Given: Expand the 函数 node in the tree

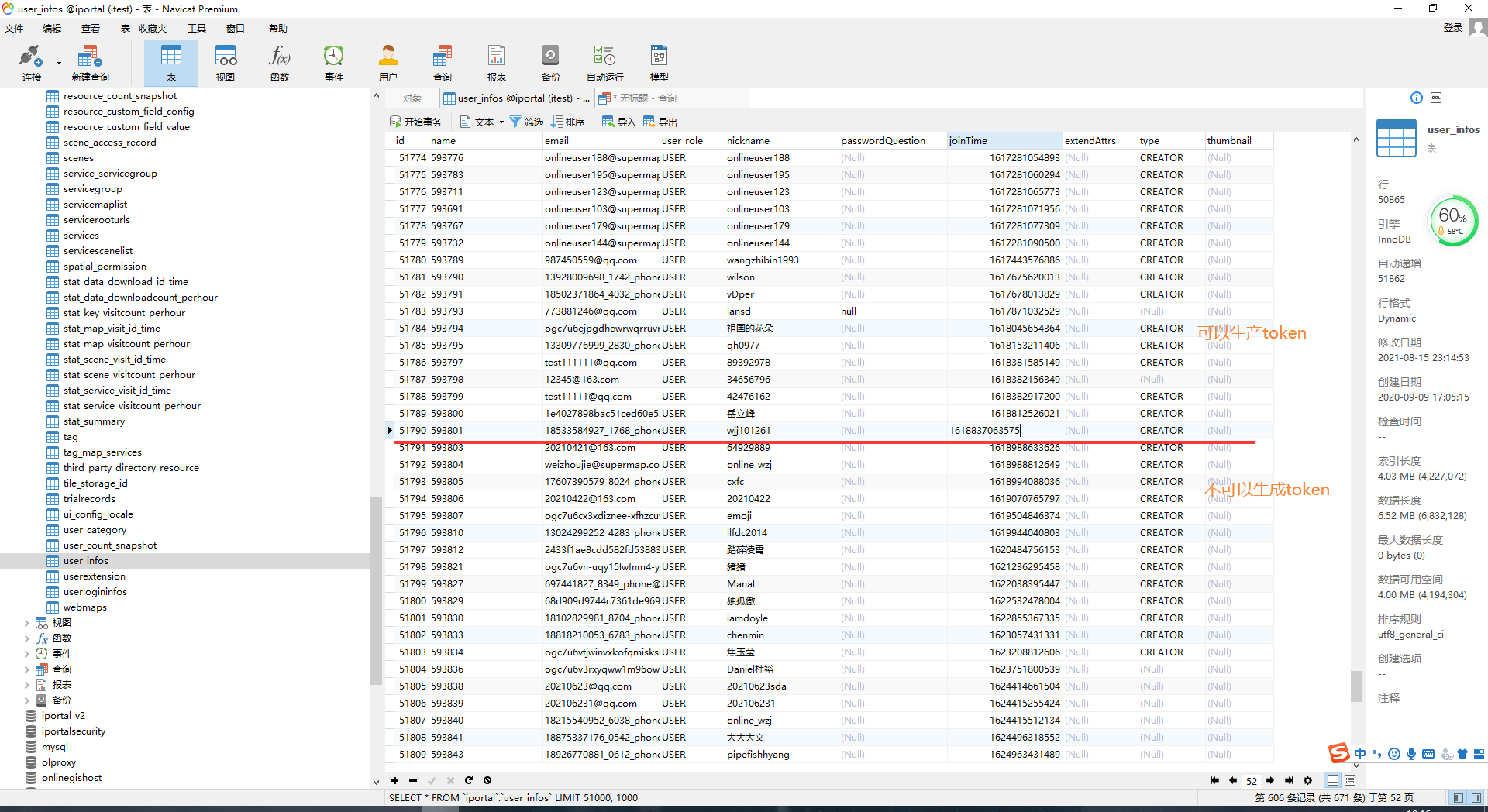Looking at the screenshot, I should pyautogui.click(x=26, y=638).
